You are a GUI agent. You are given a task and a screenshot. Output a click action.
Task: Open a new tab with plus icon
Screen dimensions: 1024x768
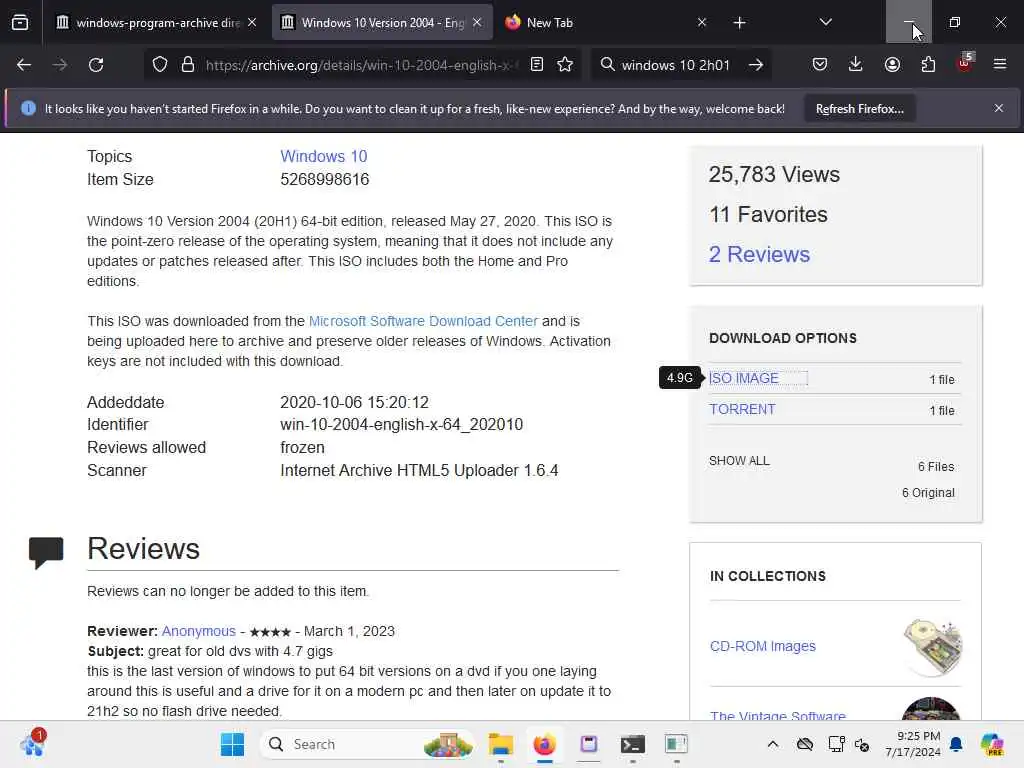click(739, 23)
